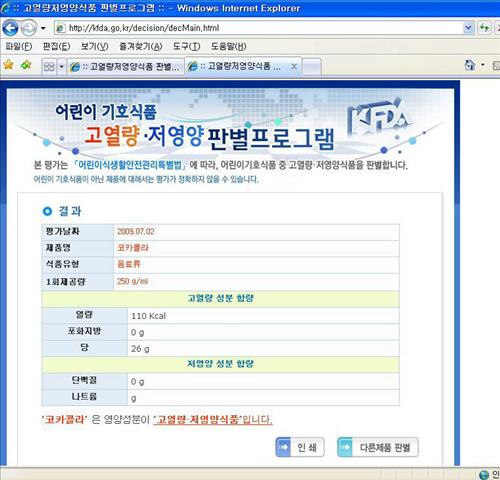Expand the tab list dropdown arrow
Screen dimensions: 500x480
coord(61,67)
